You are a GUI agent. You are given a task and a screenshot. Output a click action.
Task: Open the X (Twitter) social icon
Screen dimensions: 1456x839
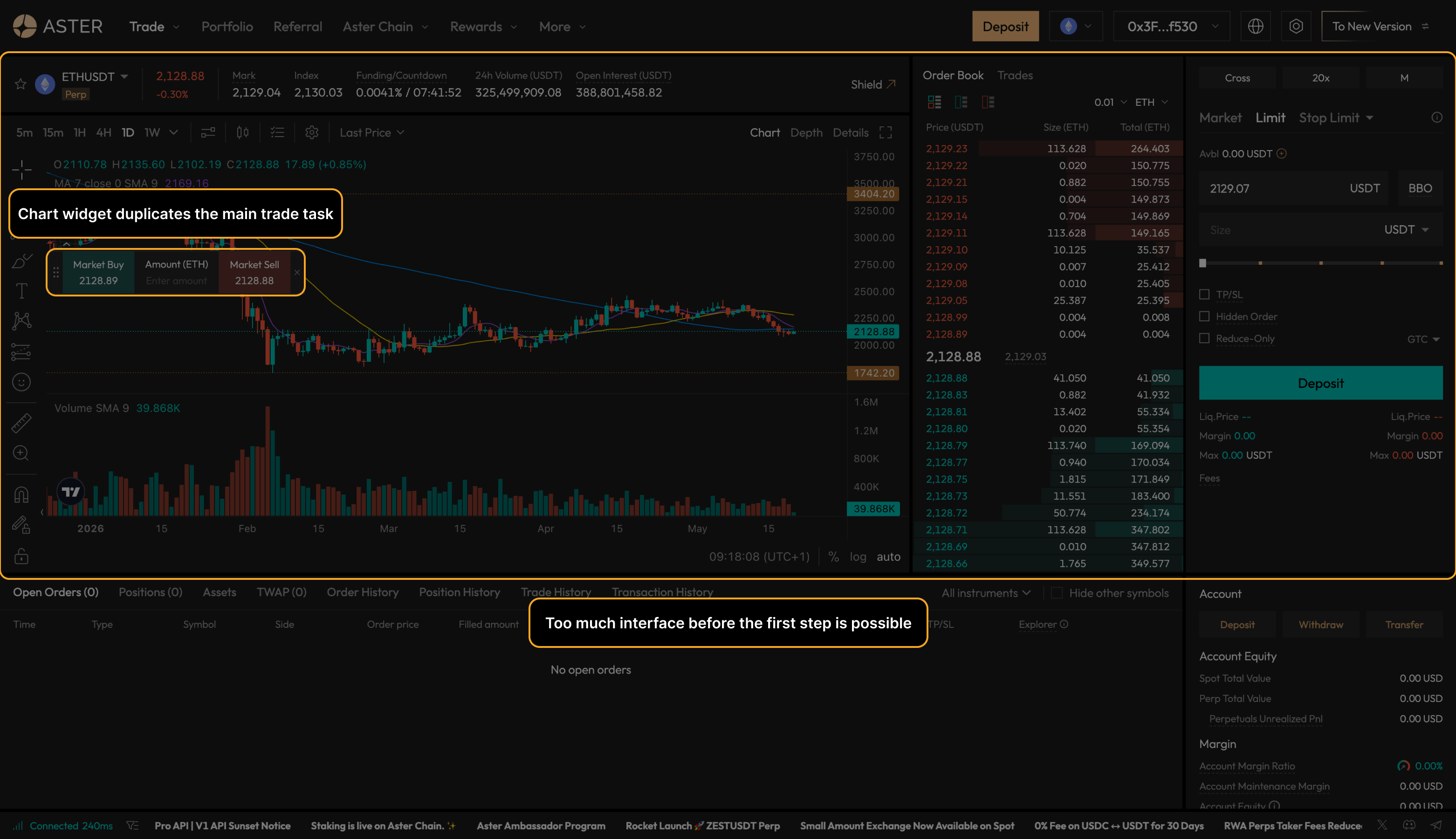(1382, 825)
